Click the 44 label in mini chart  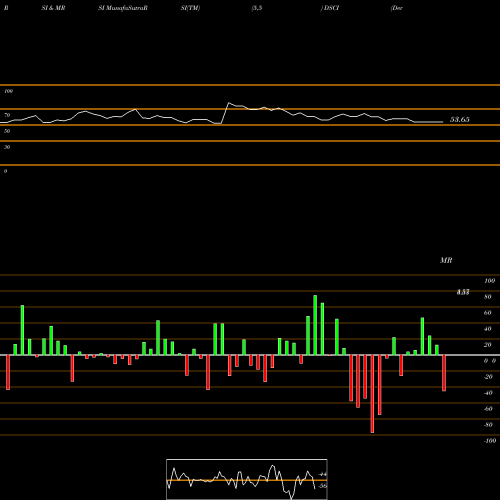click(x=323, y=474)
